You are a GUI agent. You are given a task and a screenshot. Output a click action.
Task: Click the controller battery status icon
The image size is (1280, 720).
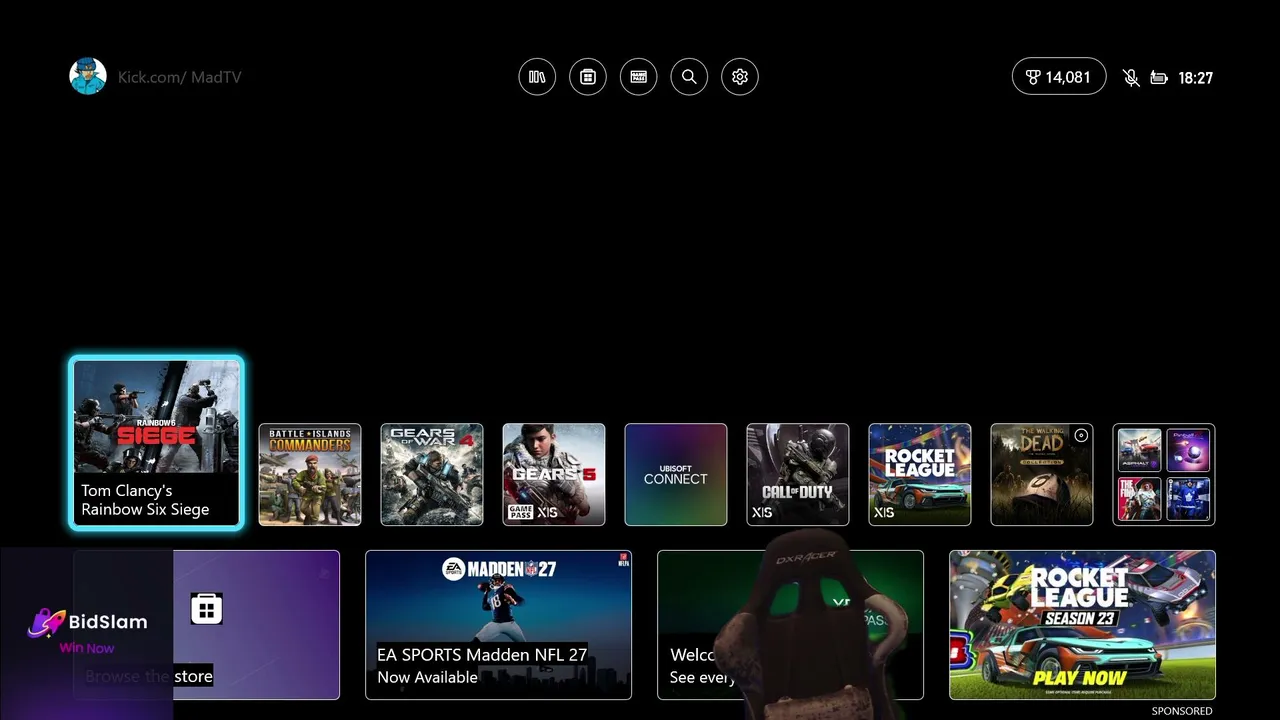coord(1159,78)
